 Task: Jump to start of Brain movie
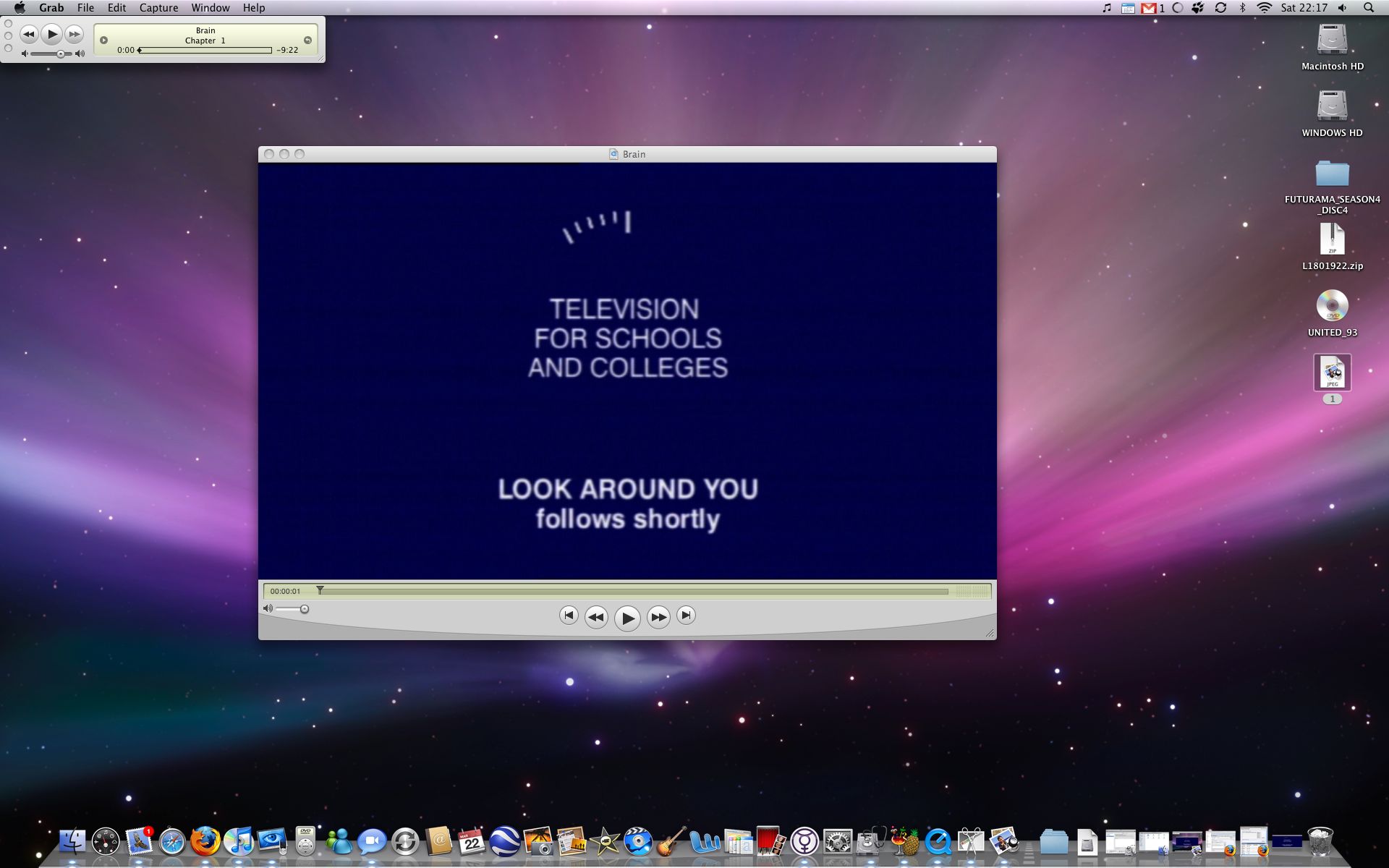tap(569, 616)
